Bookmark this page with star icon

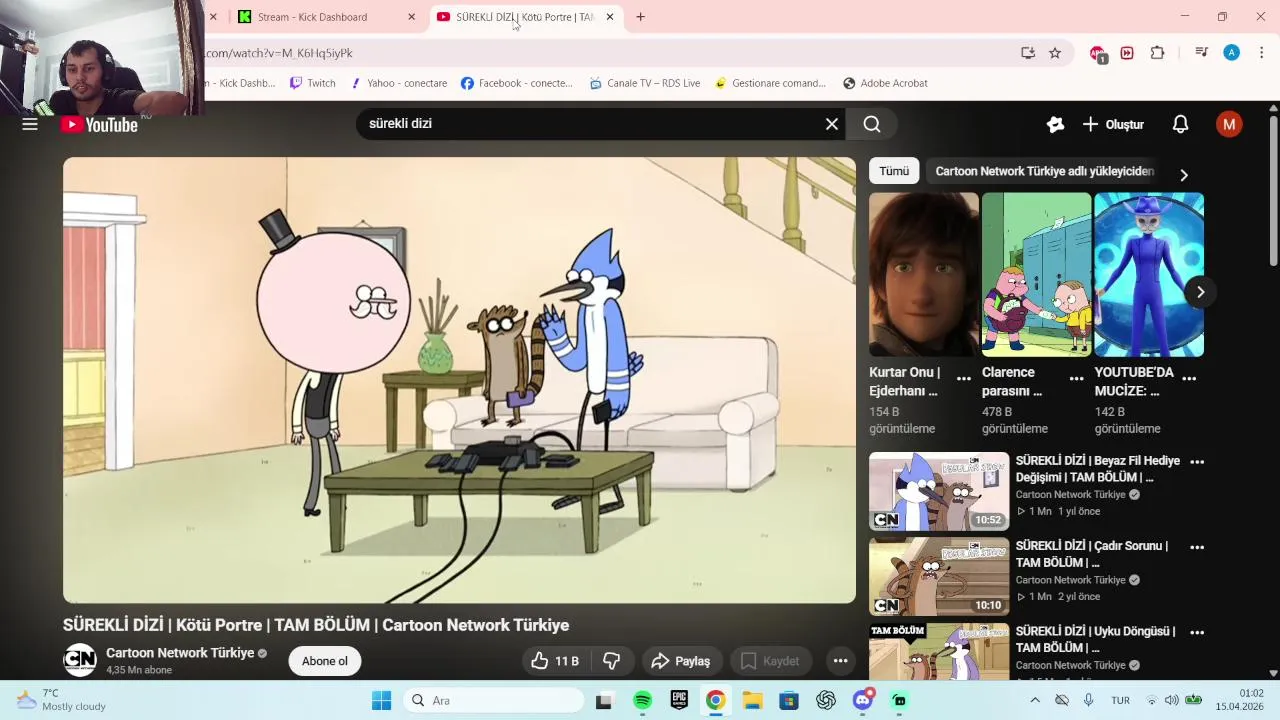[x=1055, y=53]
